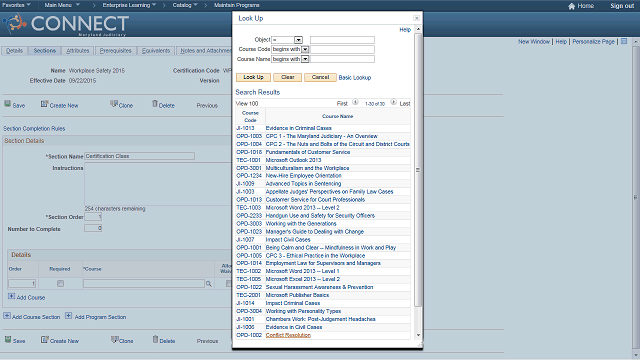The width and height of the screenshot is (640, 360).
Task: Click the bottom Create New icon
Action: (44, 340)
